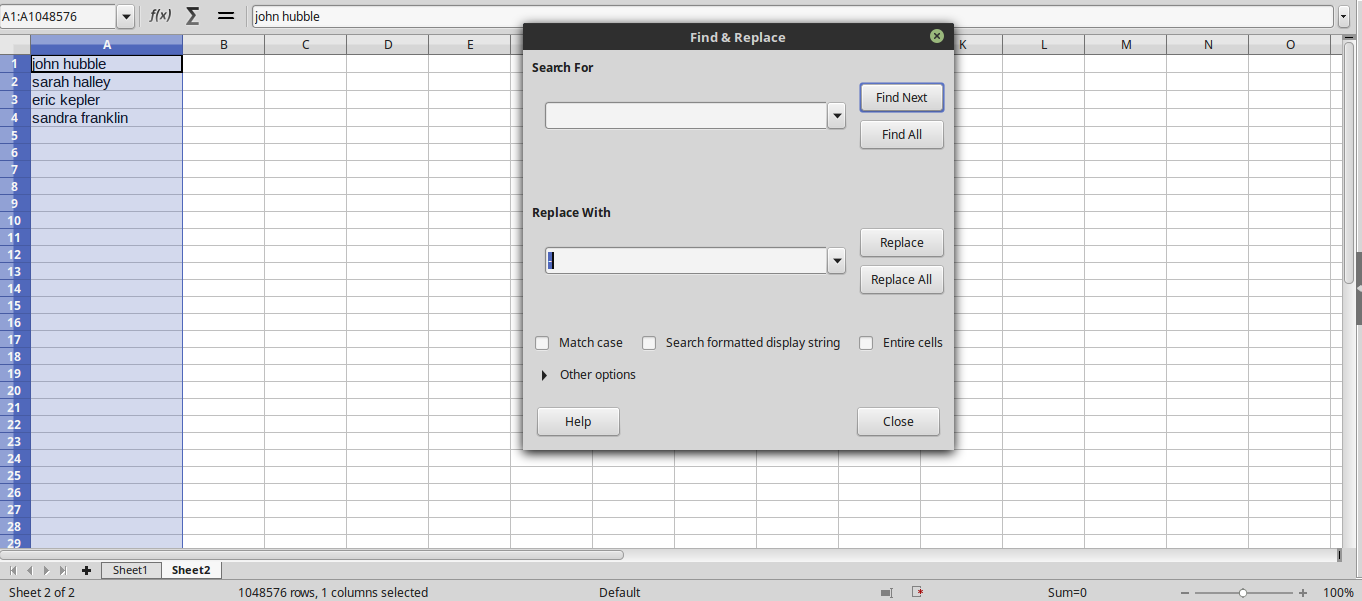Screen dimensions: 1362x601
Task: Toggle Search formatted display string checkbox
Action: 649,343
